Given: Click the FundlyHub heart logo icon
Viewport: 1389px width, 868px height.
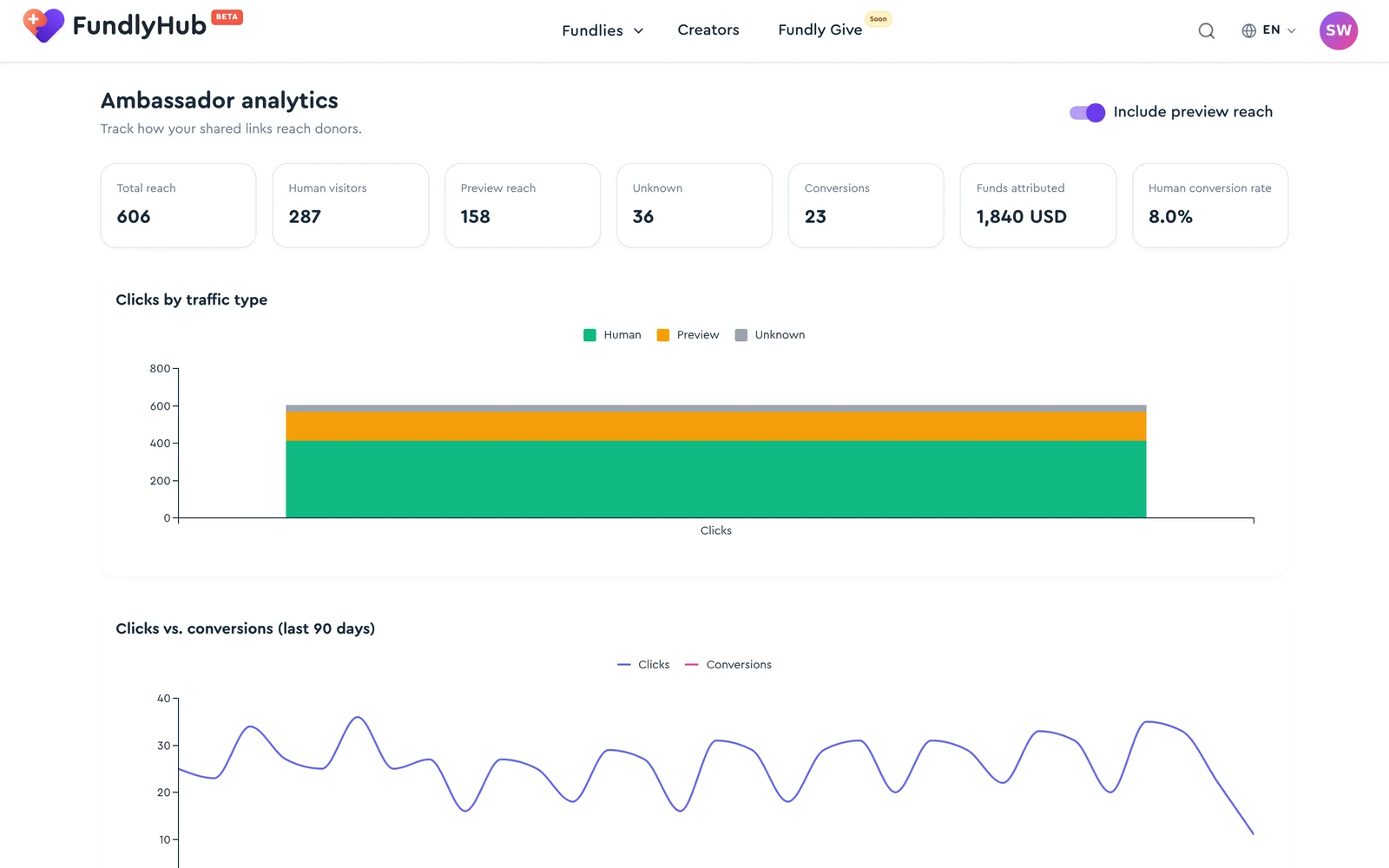Looking at the screenshot, I should 43,26.
